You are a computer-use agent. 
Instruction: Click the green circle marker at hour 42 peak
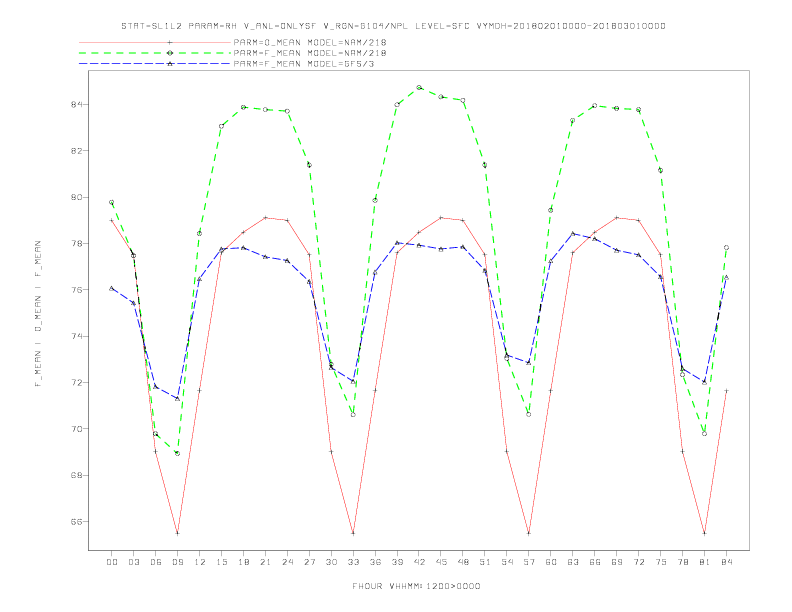419,87
